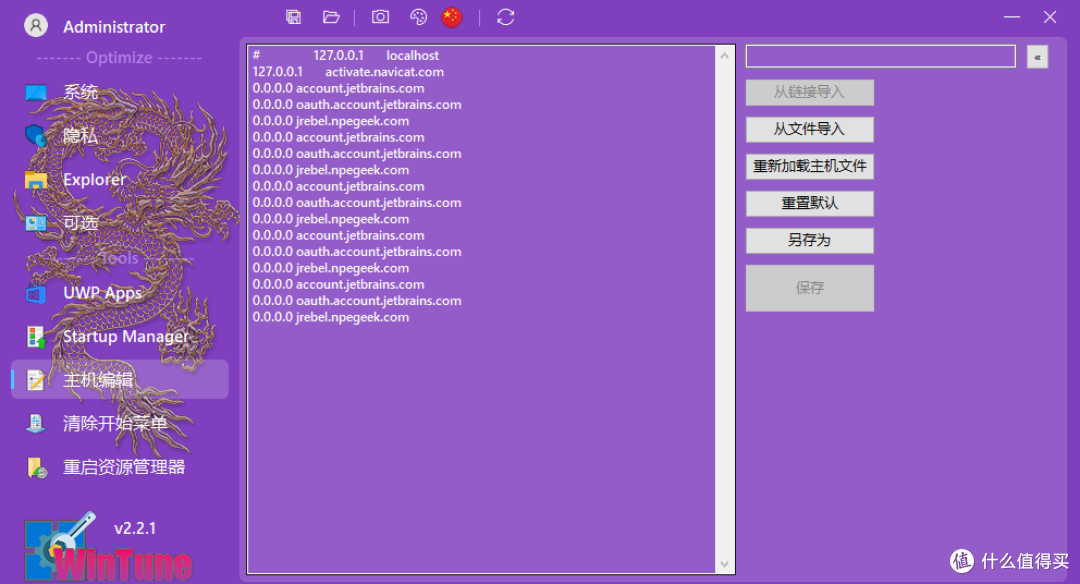This screenshot has height=584, width=1080.
Task: Click the 隐私 shield icon
Action: (36, 136)
